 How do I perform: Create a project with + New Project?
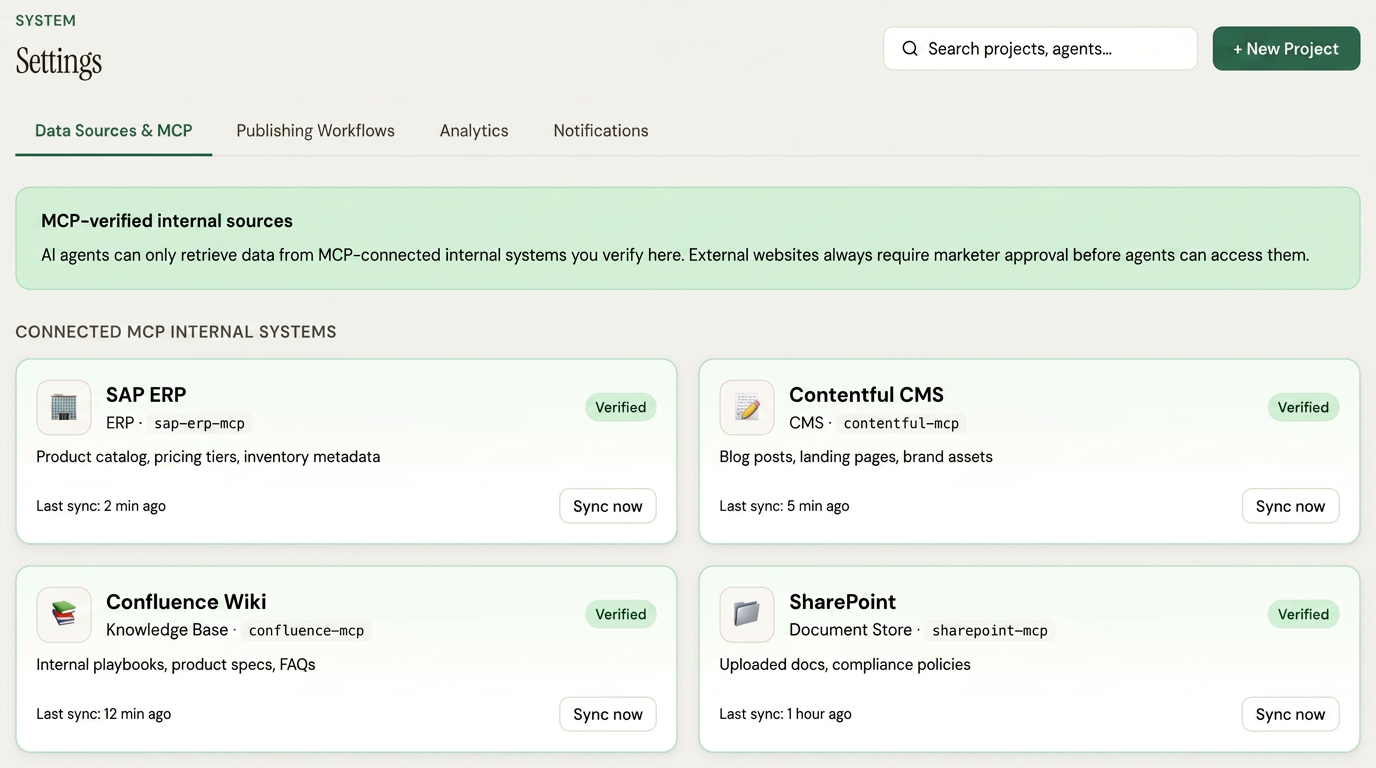(x=1286, y=48)
